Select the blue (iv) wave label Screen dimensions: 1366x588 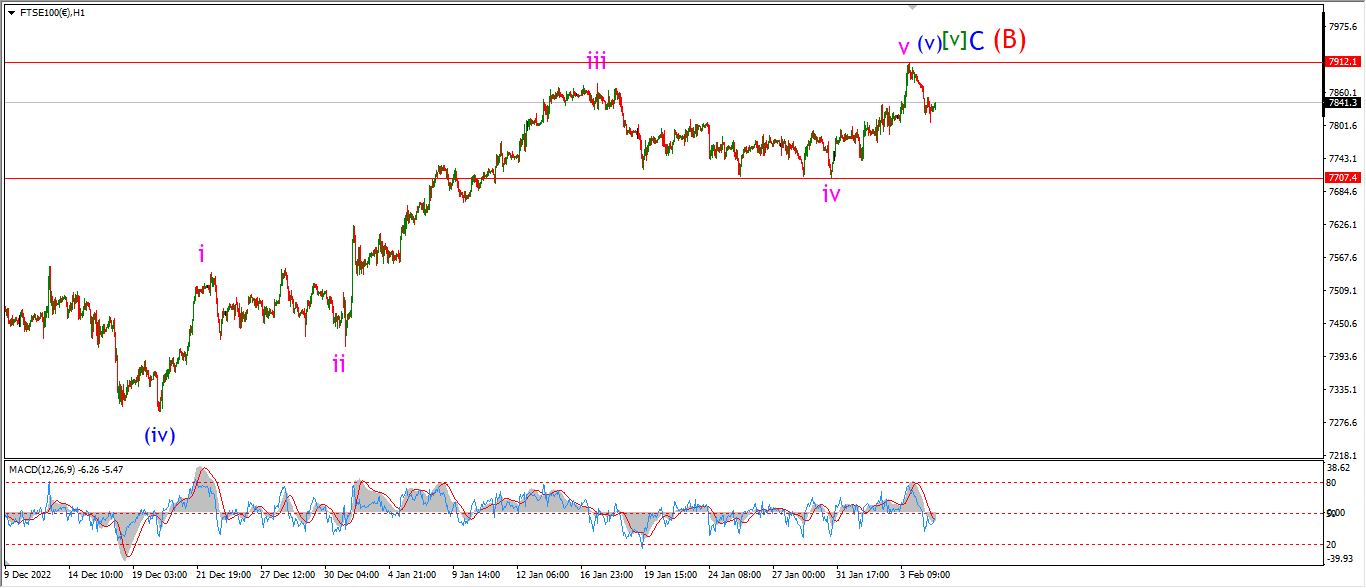click(159, 435)
